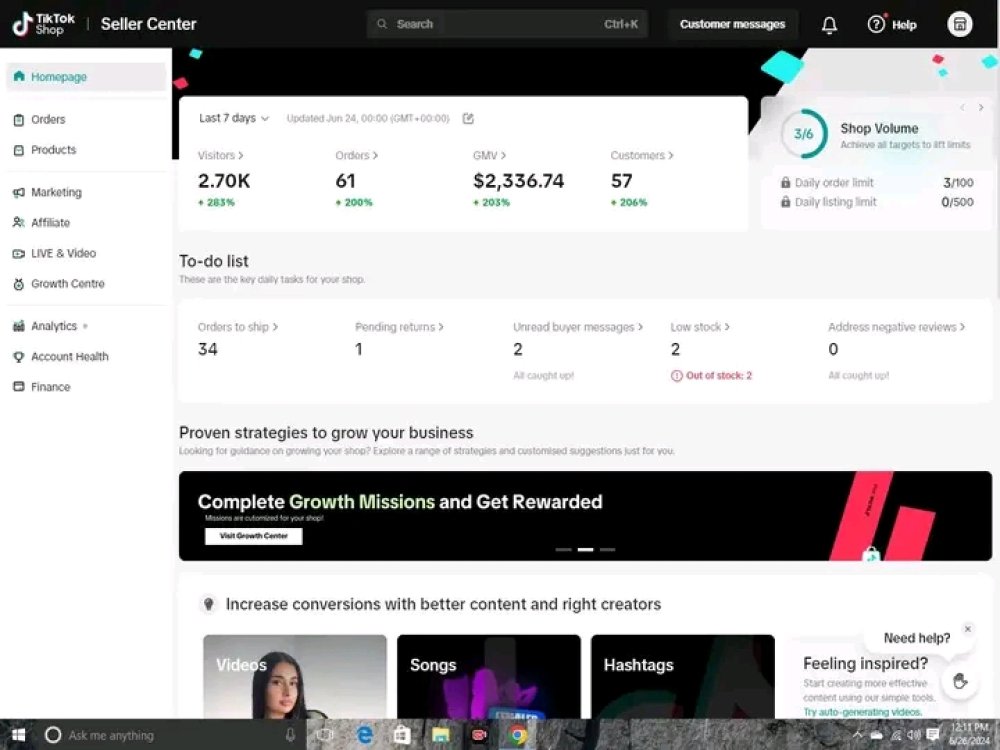The image size is (1000, 750).
Task: Click the TikTok Shop logo
Action: 43,24
